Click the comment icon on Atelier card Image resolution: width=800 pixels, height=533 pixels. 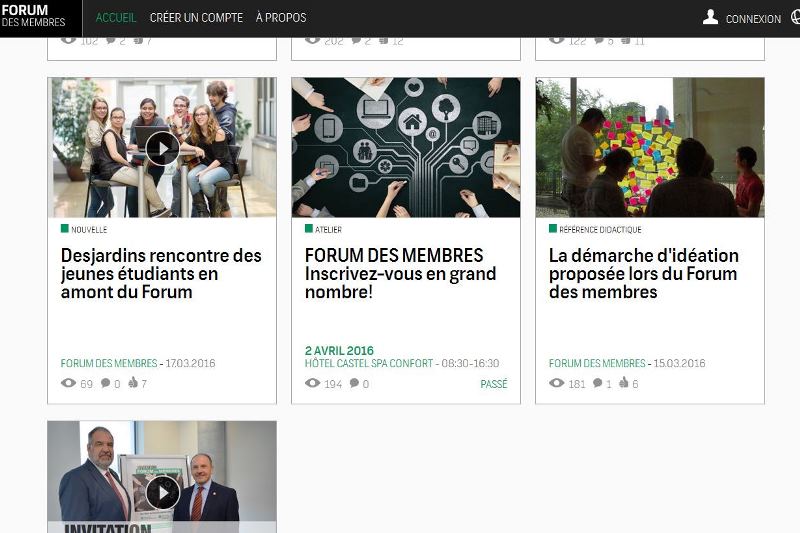point(353,383)
